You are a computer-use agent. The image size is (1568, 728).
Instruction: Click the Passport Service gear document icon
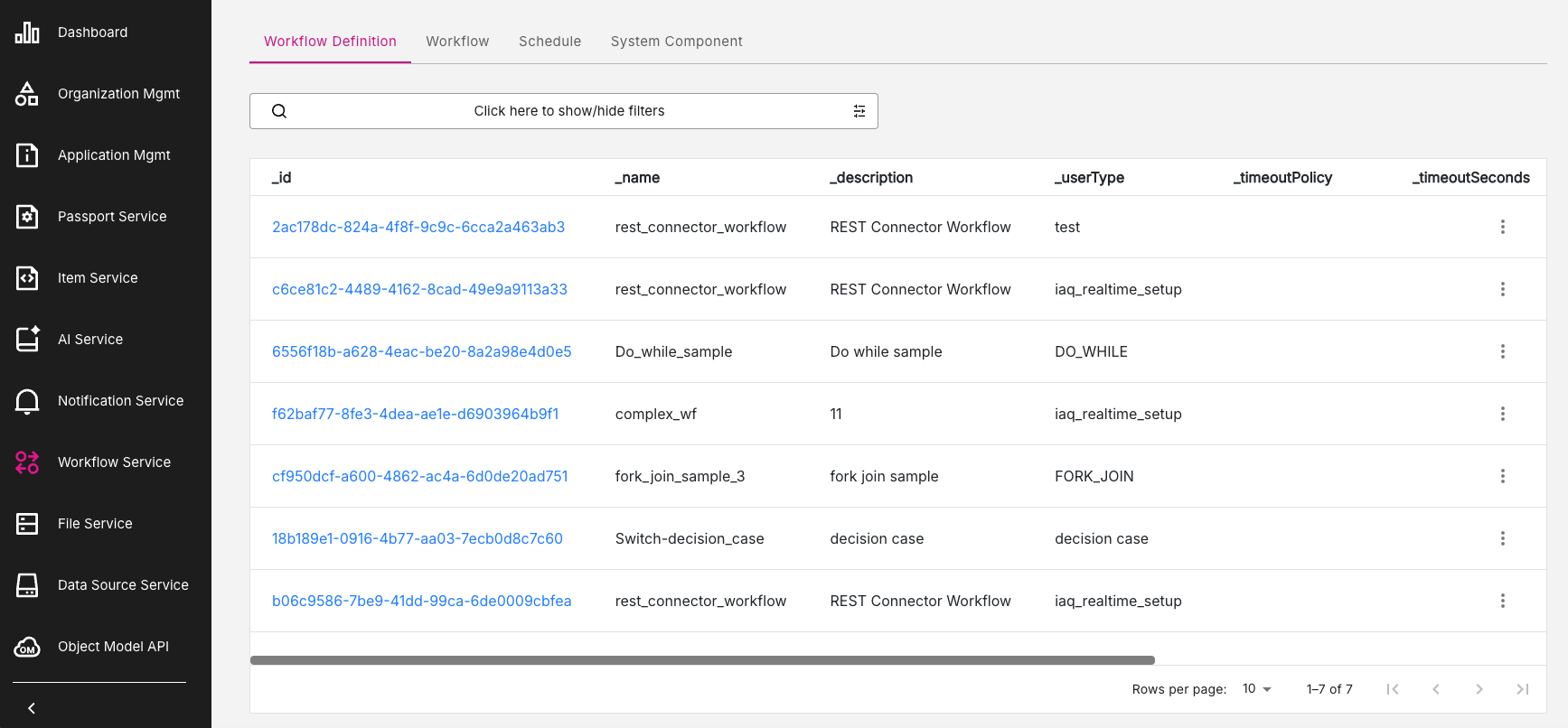(27, 217)
